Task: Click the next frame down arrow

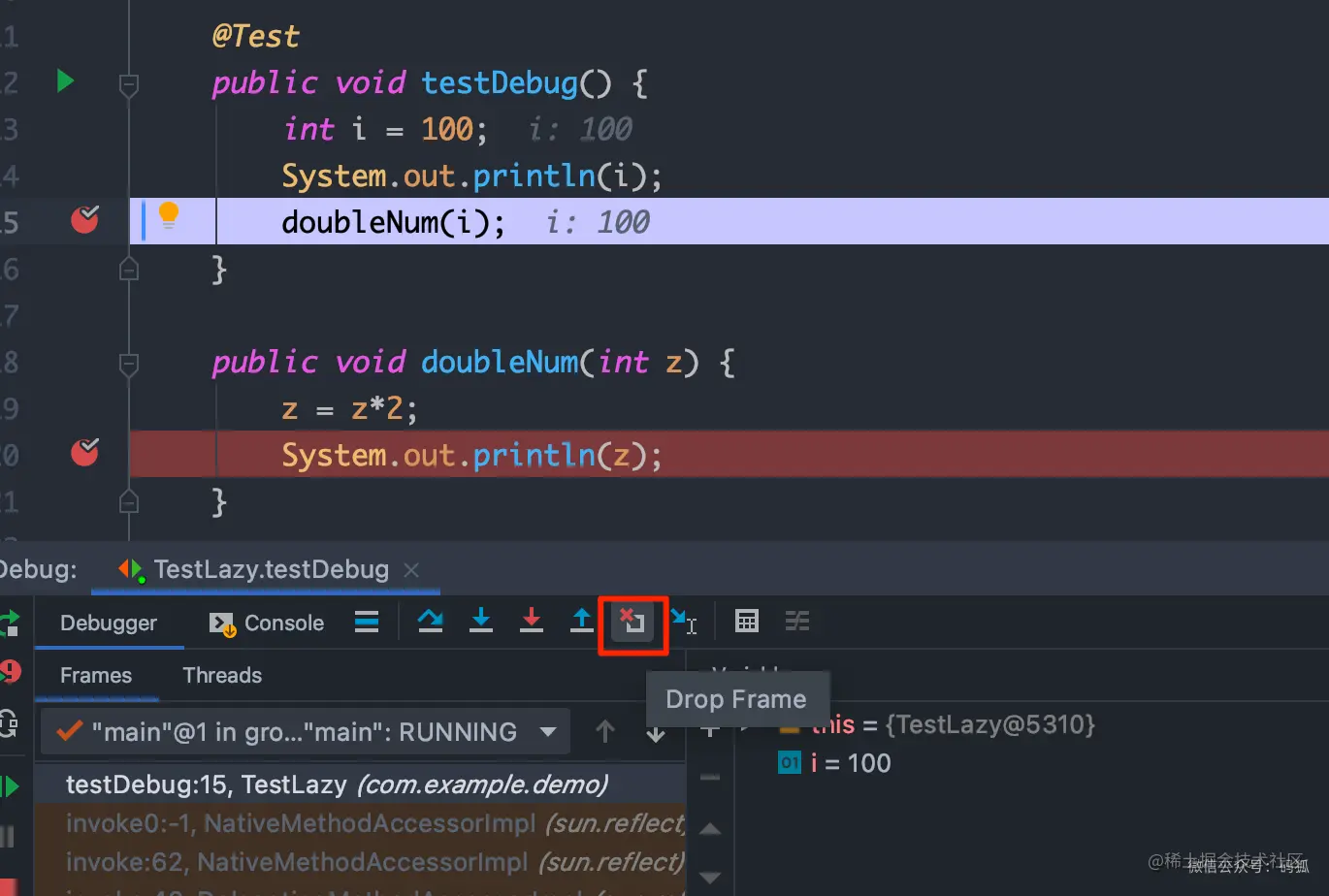Action: point(656,734)
